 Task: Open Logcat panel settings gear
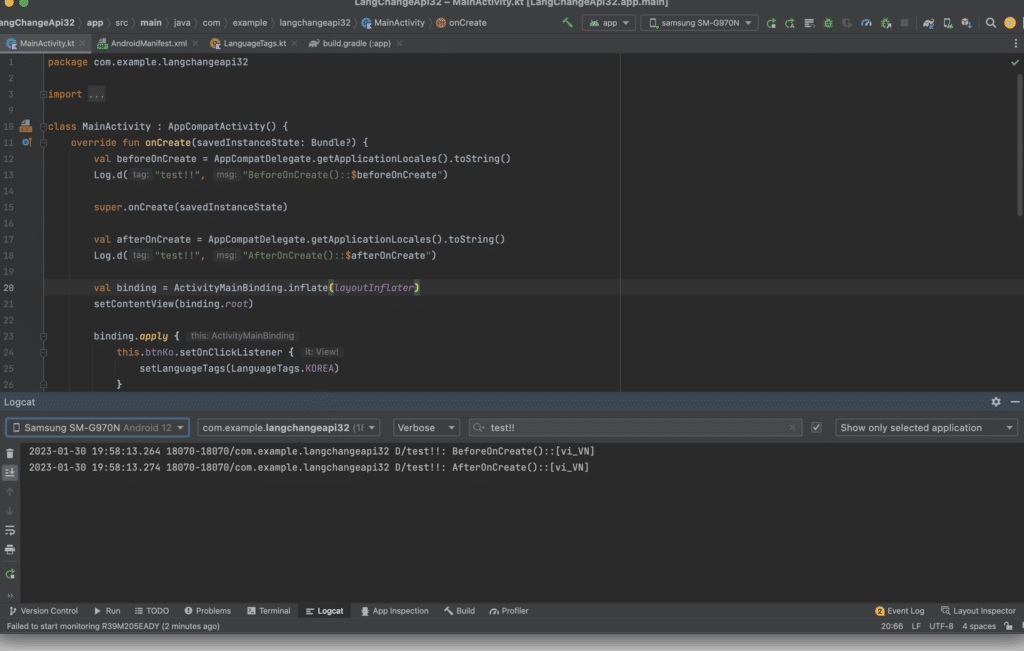point(996,402)
